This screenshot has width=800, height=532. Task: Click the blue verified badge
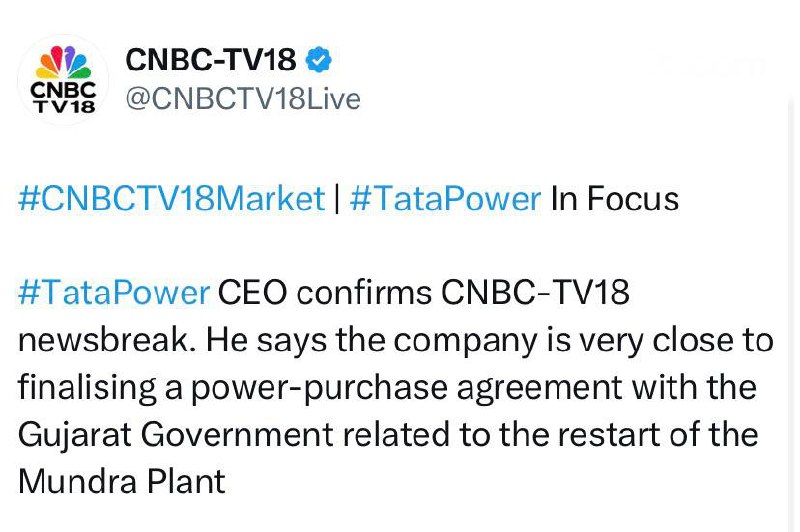[318, 61]
